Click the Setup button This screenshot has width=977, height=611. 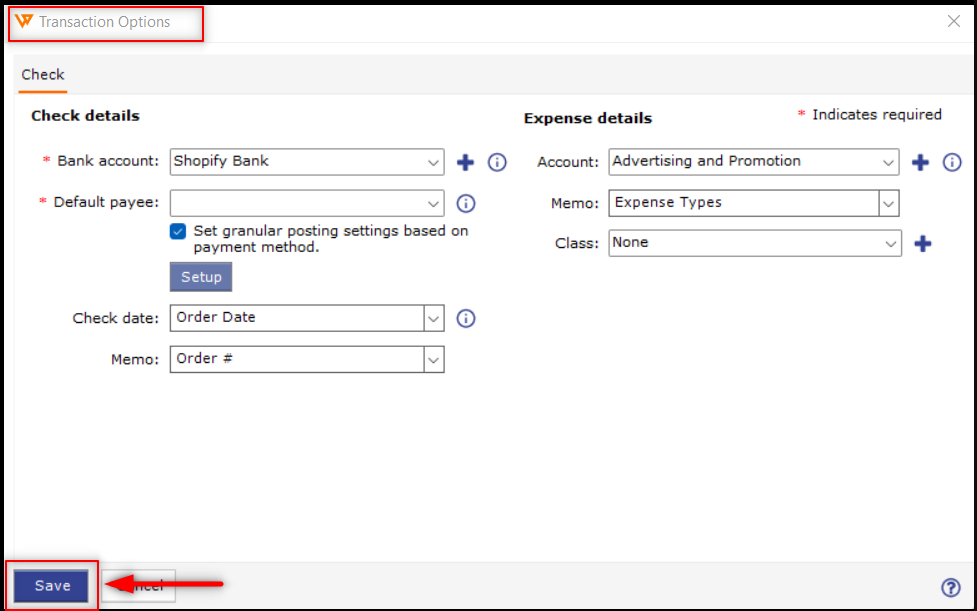(201, 277)
